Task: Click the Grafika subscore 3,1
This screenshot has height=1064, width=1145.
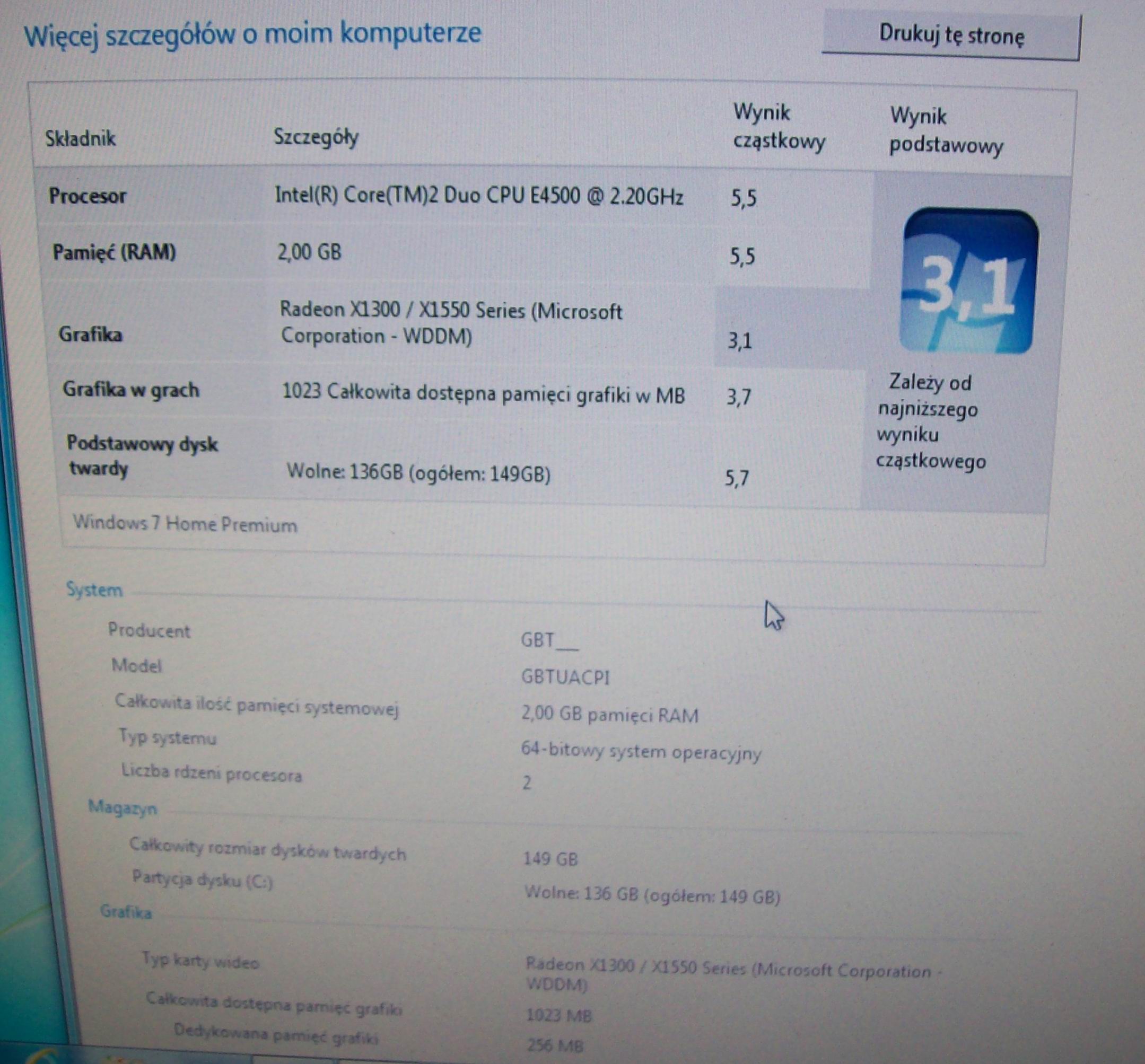Action: click(739, 341)
